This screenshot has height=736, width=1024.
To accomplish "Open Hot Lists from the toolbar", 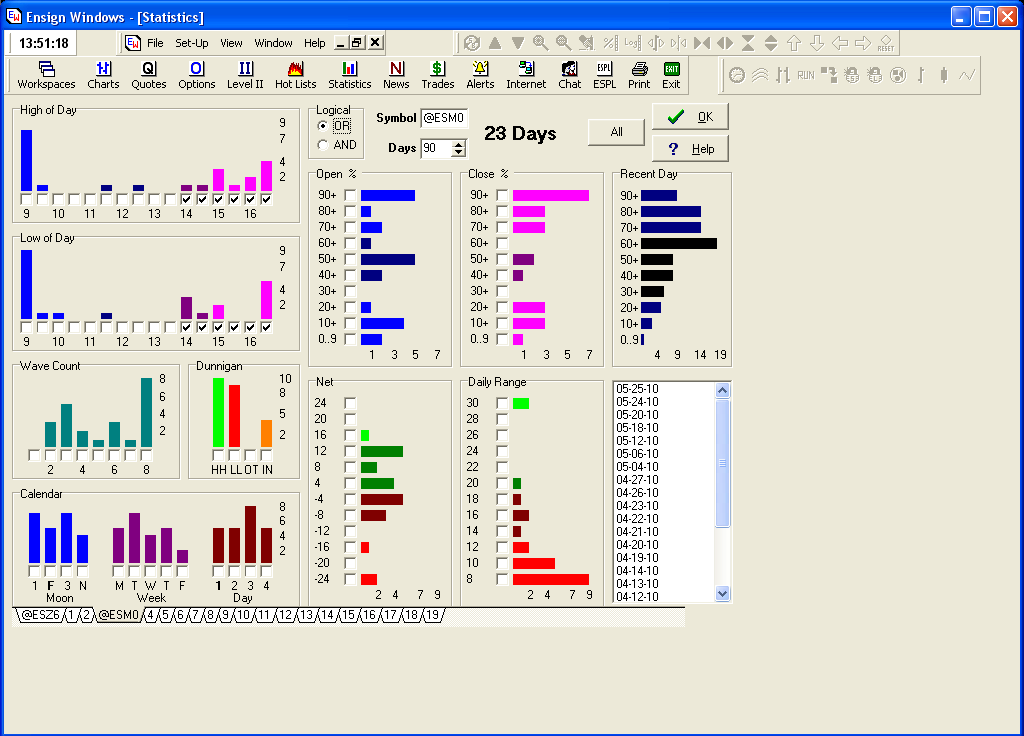I will [295, 75].
